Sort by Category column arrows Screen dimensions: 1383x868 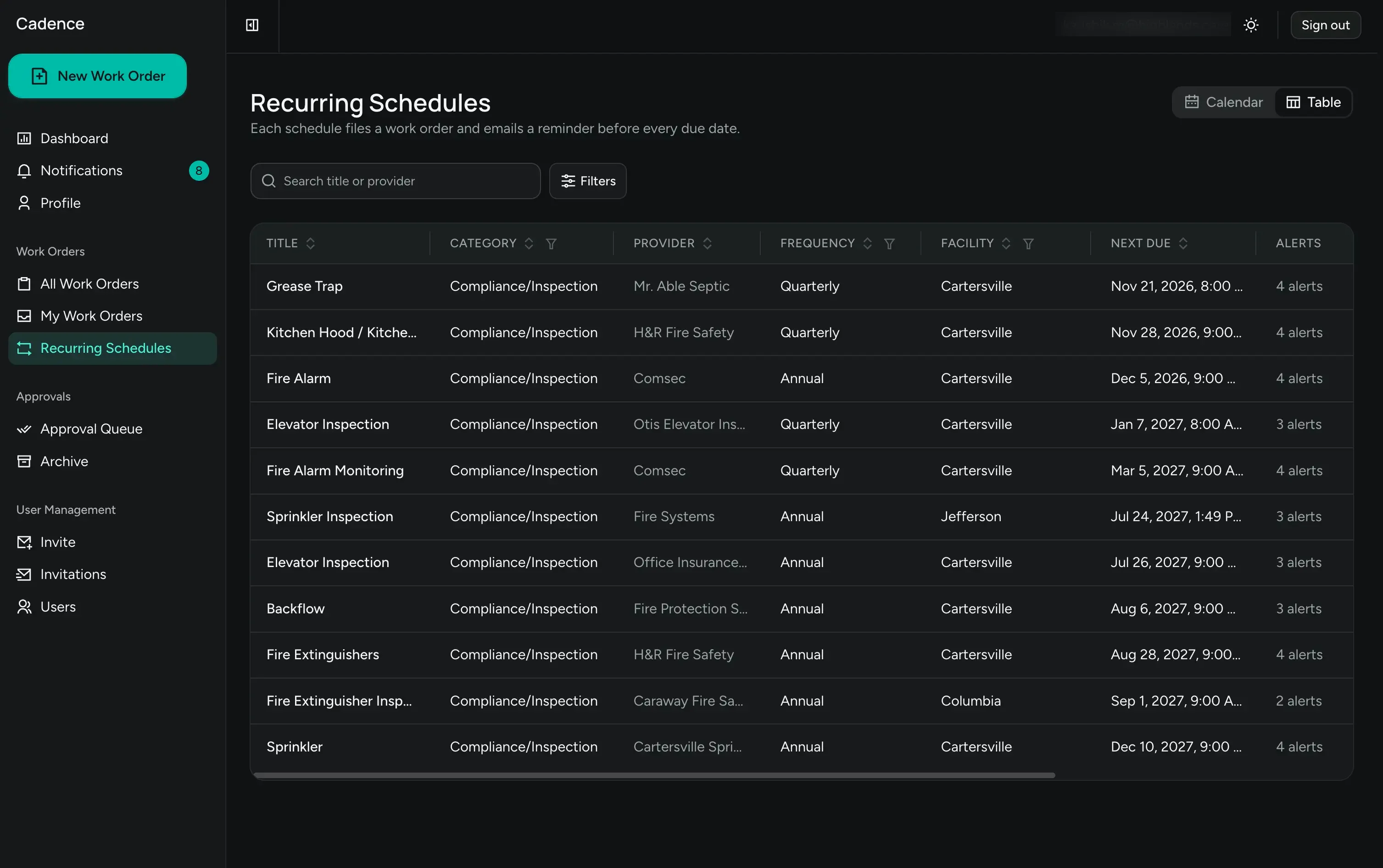click(x=529, y=244)
